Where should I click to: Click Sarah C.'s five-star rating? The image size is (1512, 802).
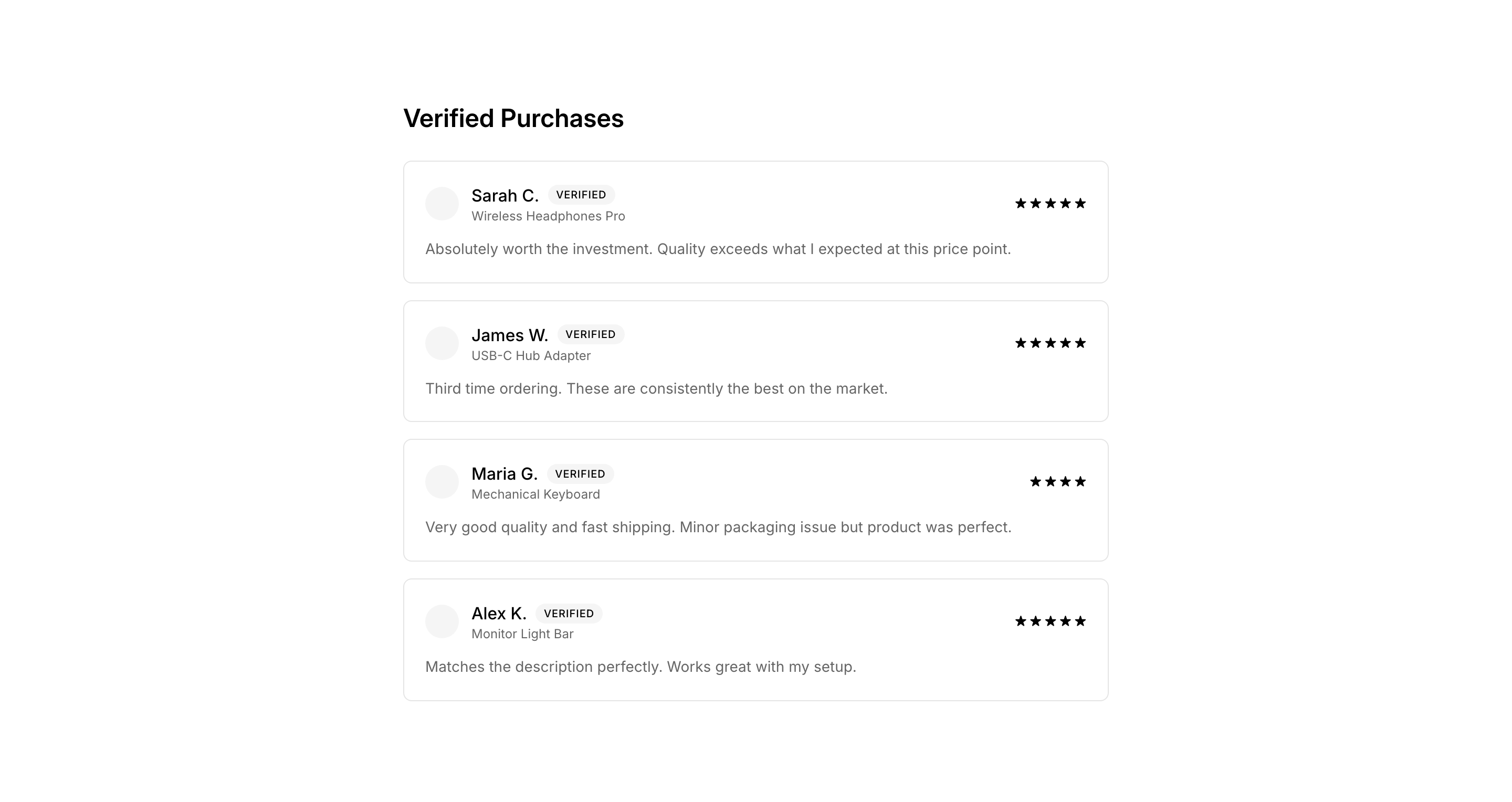[x=1050, y=204]
